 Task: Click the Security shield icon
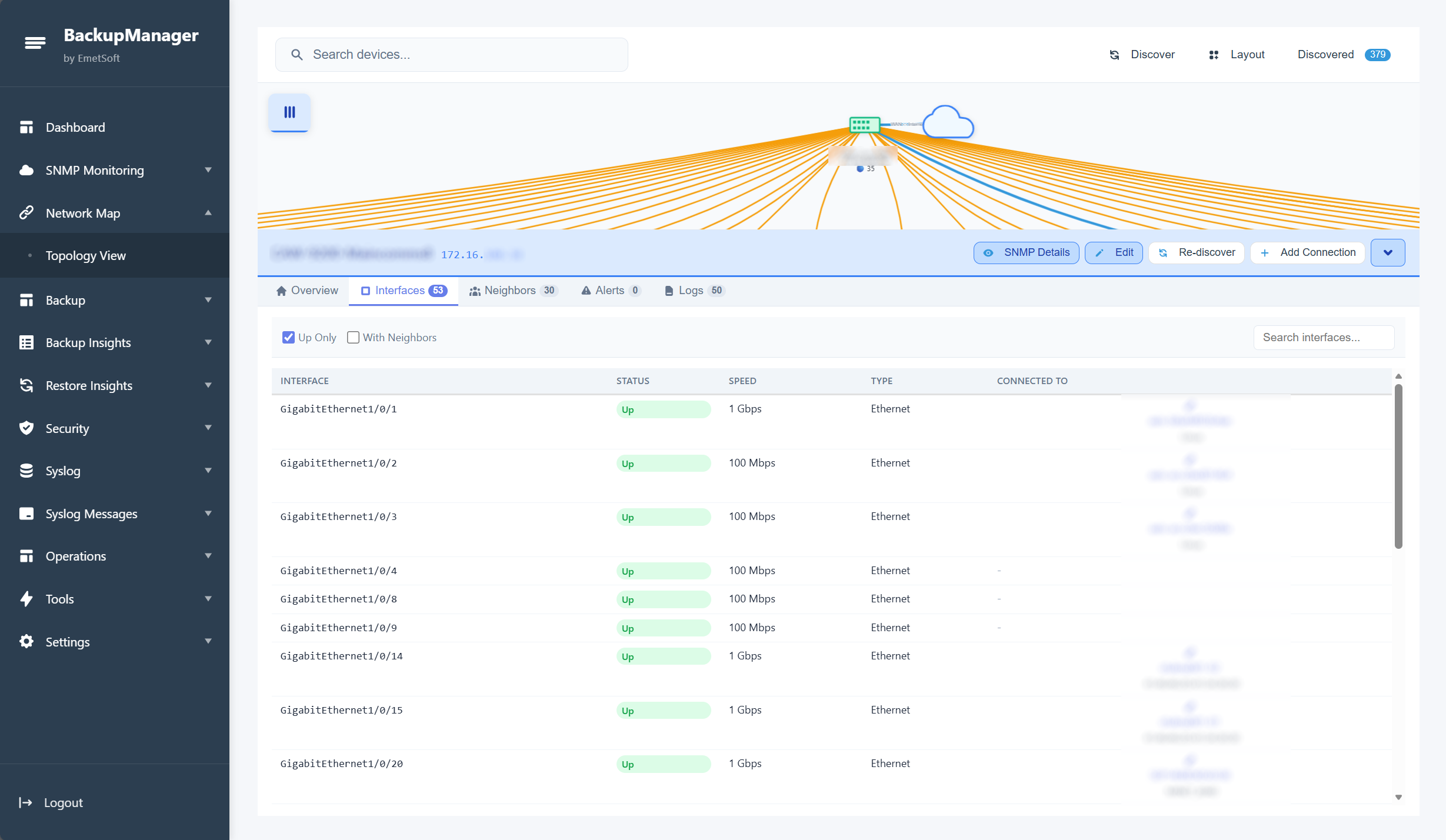(26, 428)
